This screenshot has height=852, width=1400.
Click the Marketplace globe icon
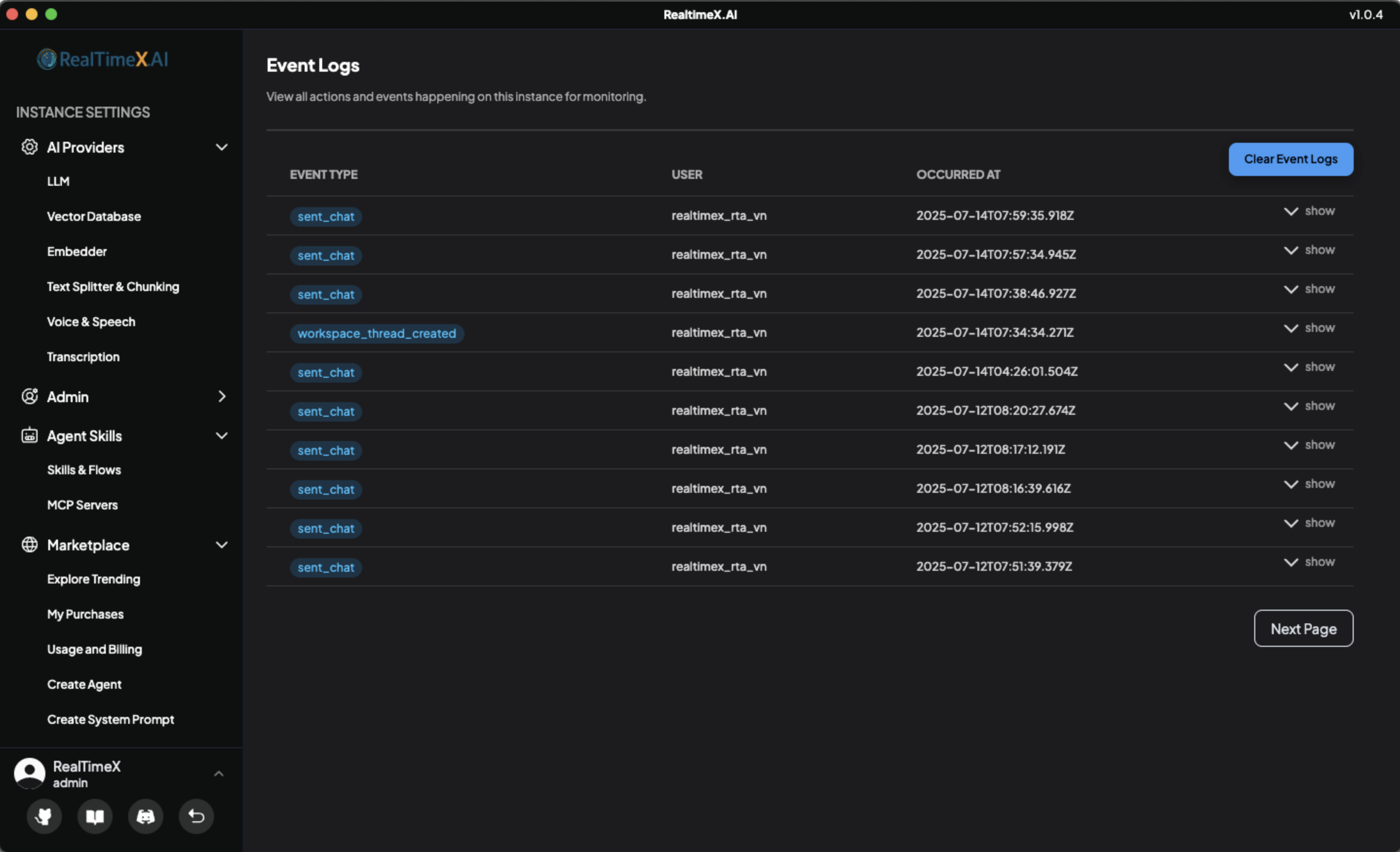(x=30, y=545)
